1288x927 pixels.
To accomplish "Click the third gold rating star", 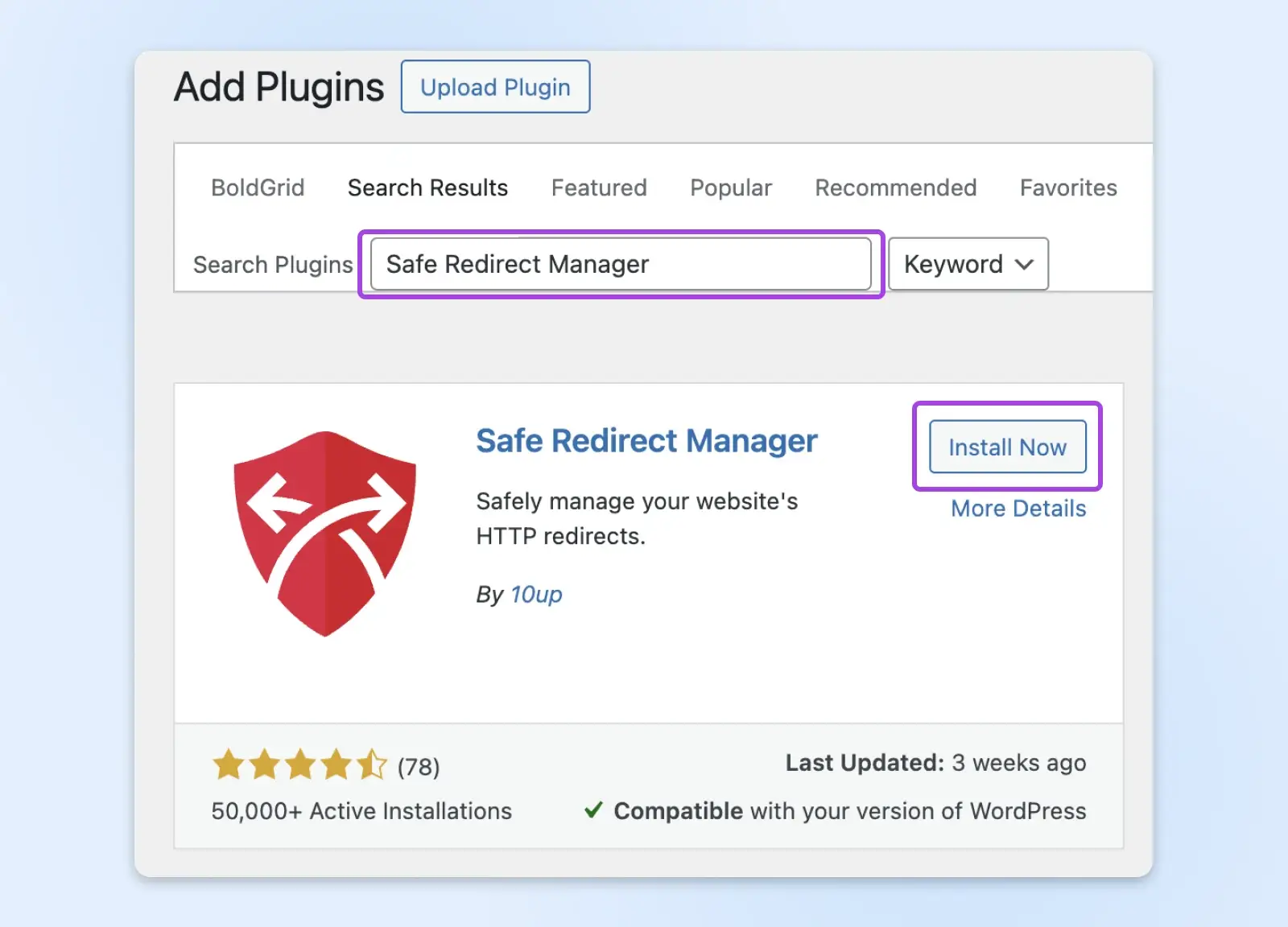I will tap(300, 764).
